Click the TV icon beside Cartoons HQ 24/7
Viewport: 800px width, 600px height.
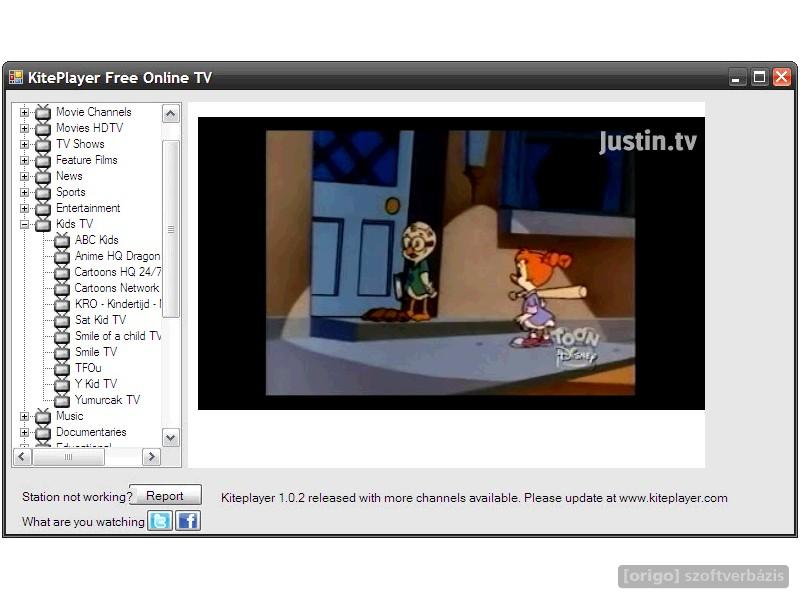[x=62, y=272]
